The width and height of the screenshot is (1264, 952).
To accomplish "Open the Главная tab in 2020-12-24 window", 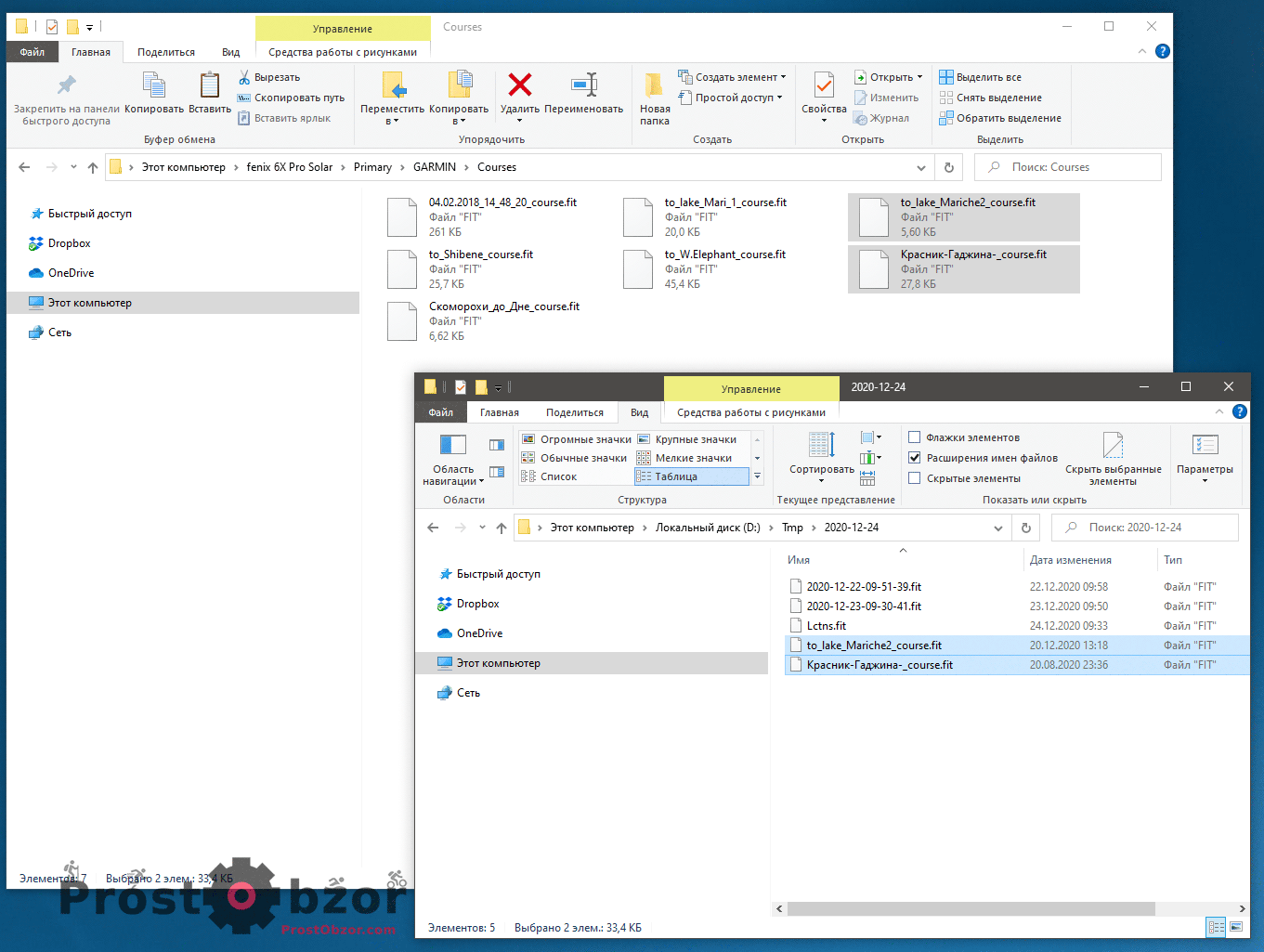I will (x=500, y=412).
